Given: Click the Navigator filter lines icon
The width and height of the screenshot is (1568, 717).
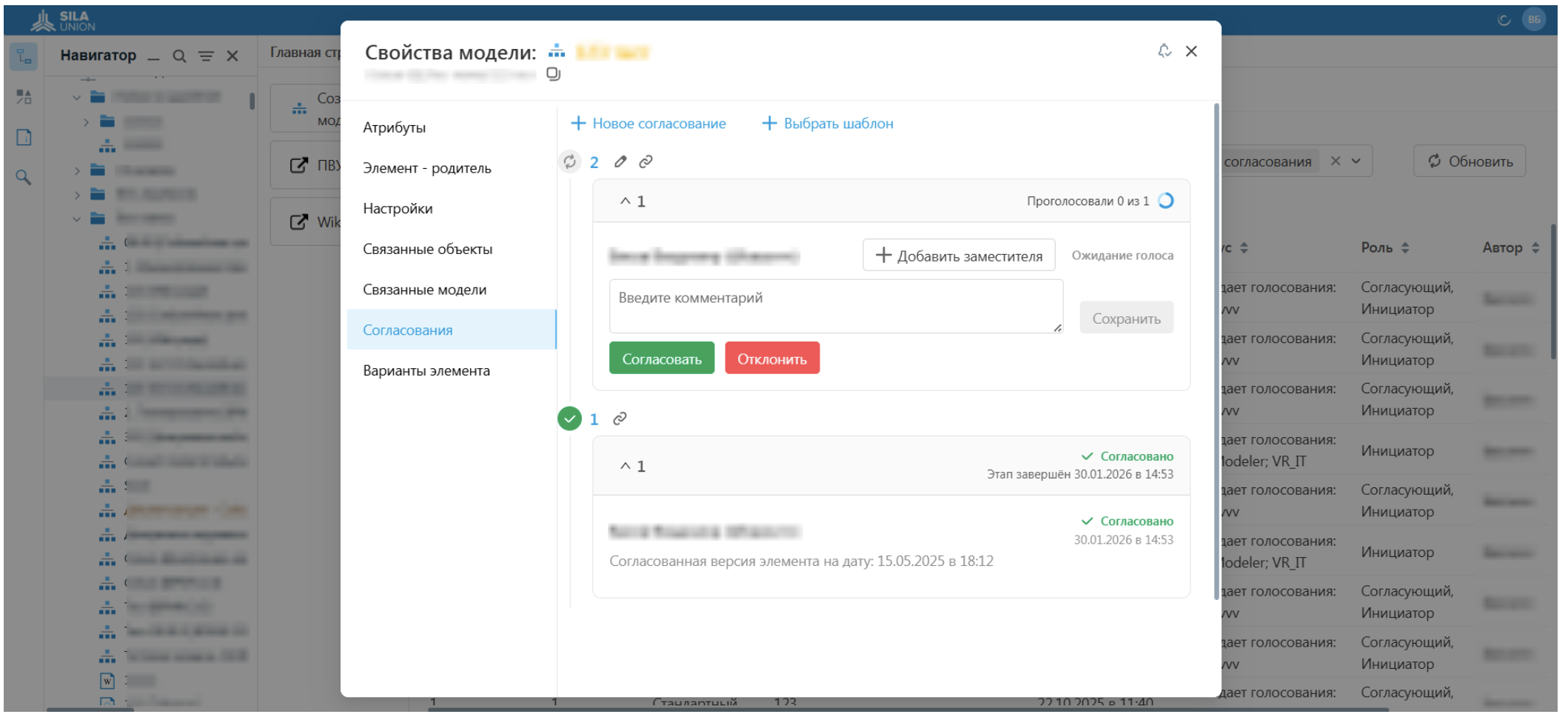Looking at the screenshot, I should (206, 56).
